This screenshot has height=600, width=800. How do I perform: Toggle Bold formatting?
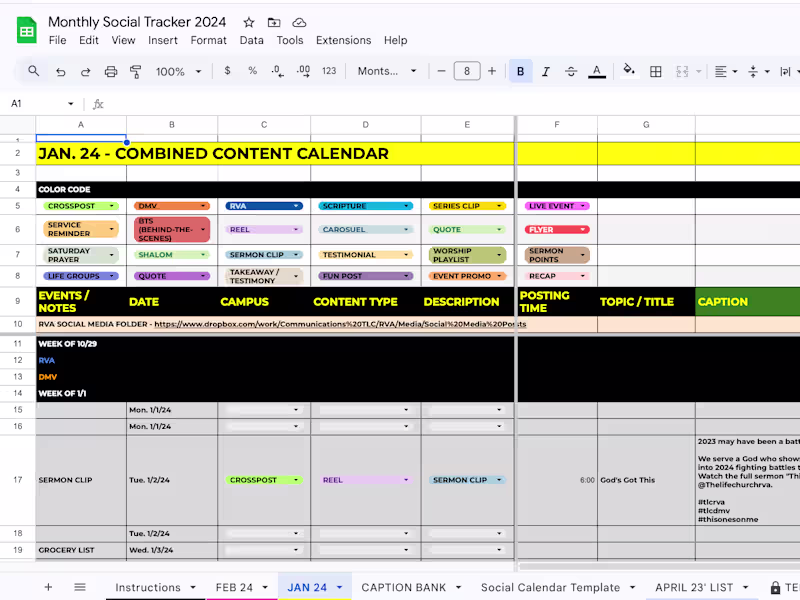click(x=520, y=71)
